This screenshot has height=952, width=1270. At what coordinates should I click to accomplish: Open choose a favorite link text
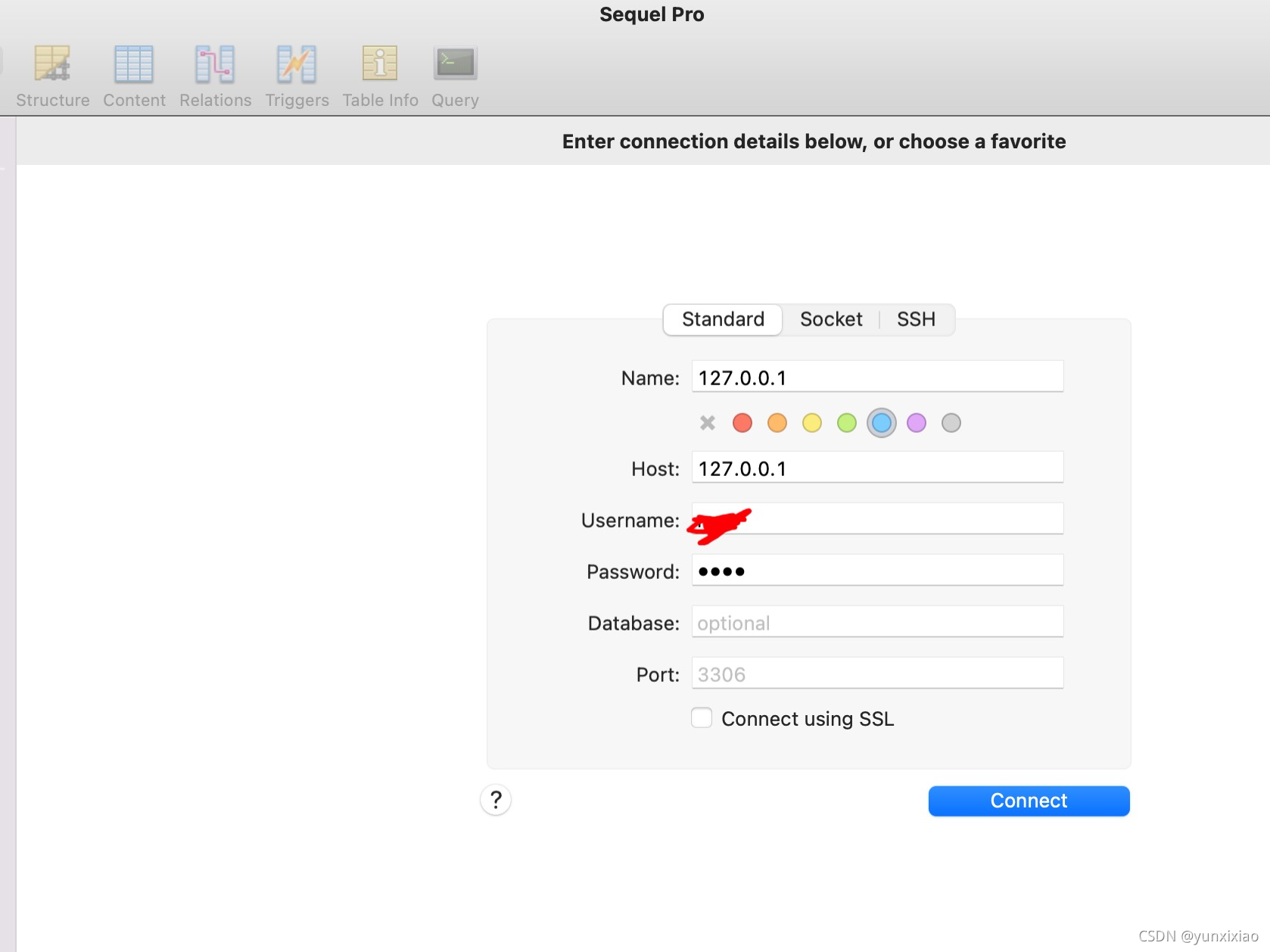tap(983, 142)
